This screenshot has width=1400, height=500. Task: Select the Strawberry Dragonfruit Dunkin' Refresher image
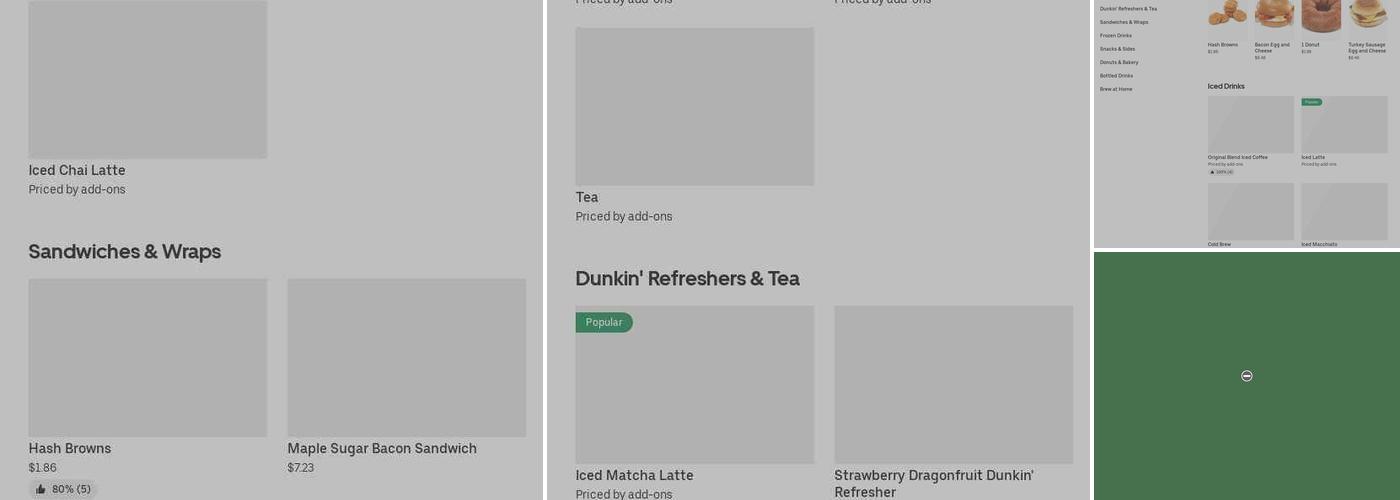click(x=954, y=385)
